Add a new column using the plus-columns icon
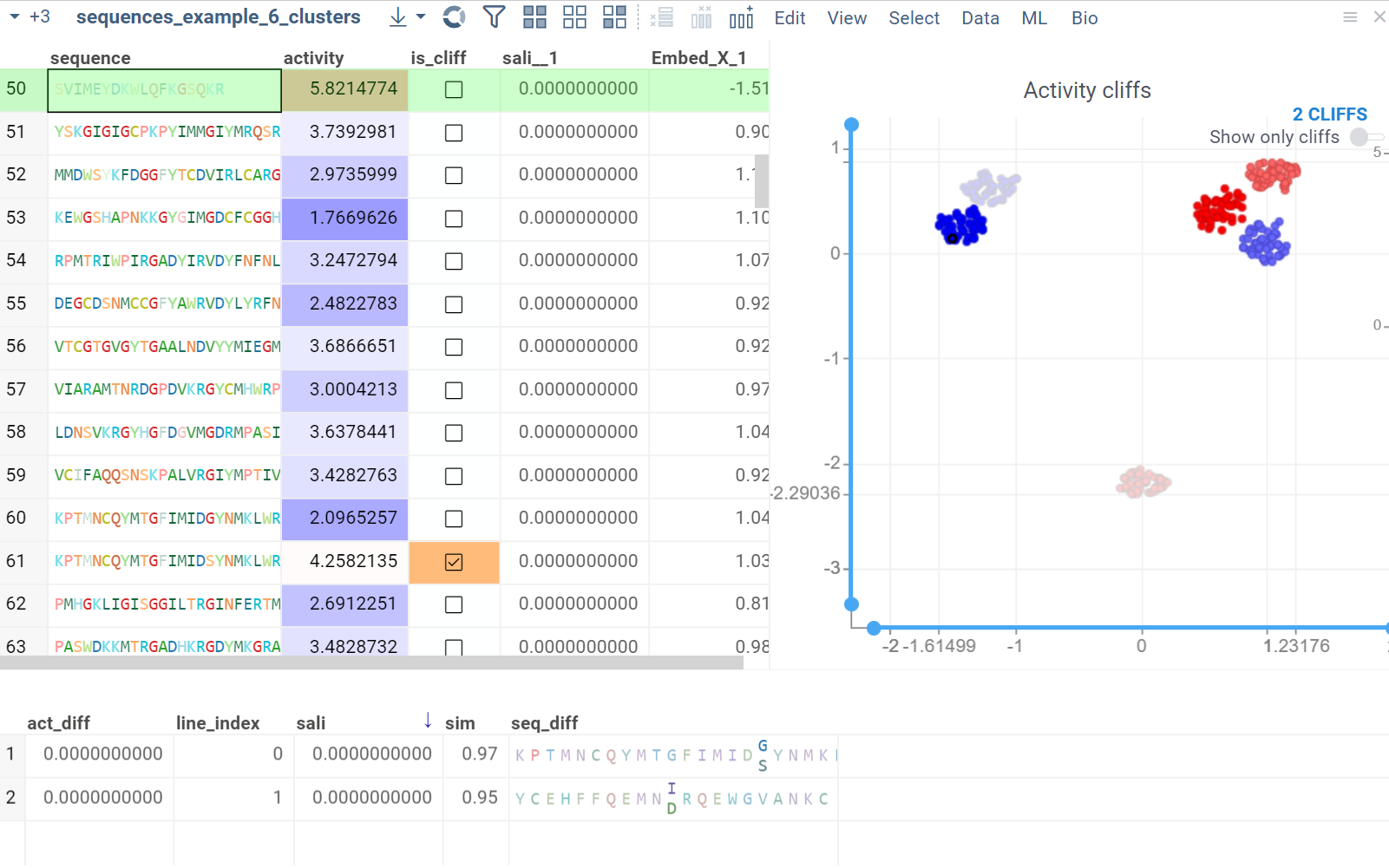Viewport: 1389px width, 868px height. (742, 16)
